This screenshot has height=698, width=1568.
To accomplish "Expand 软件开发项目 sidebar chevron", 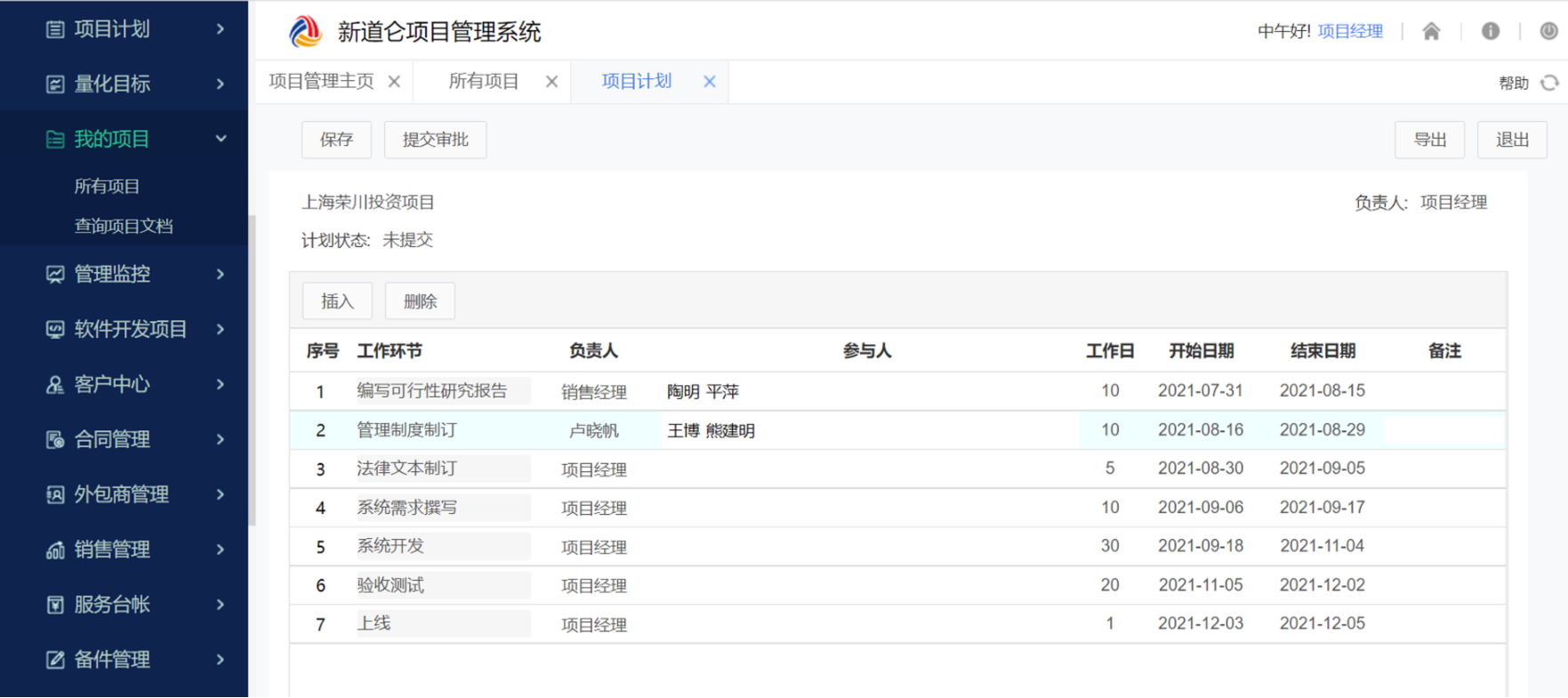I will tap(221, 330).
